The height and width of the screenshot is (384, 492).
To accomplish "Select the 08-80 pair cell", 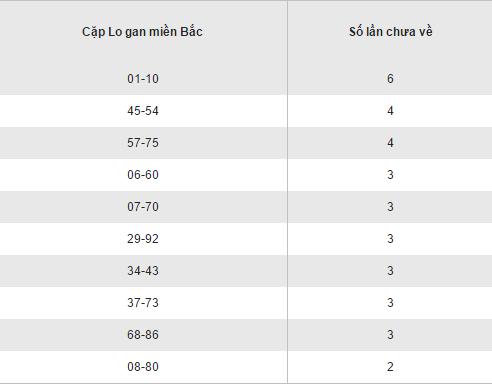I will pyautogui.click(x=143, y=367).
